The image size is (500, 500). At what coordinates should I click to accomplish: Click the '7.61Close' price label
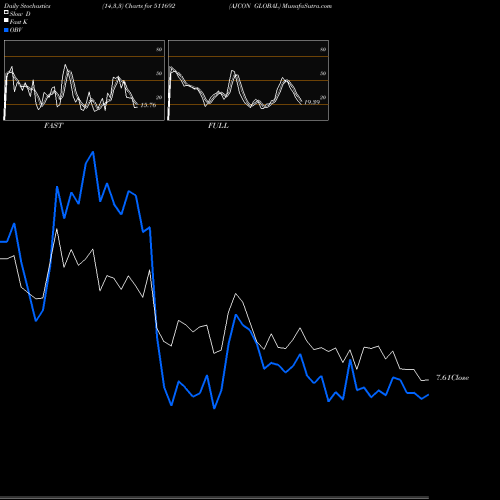[x=453, y=378]
